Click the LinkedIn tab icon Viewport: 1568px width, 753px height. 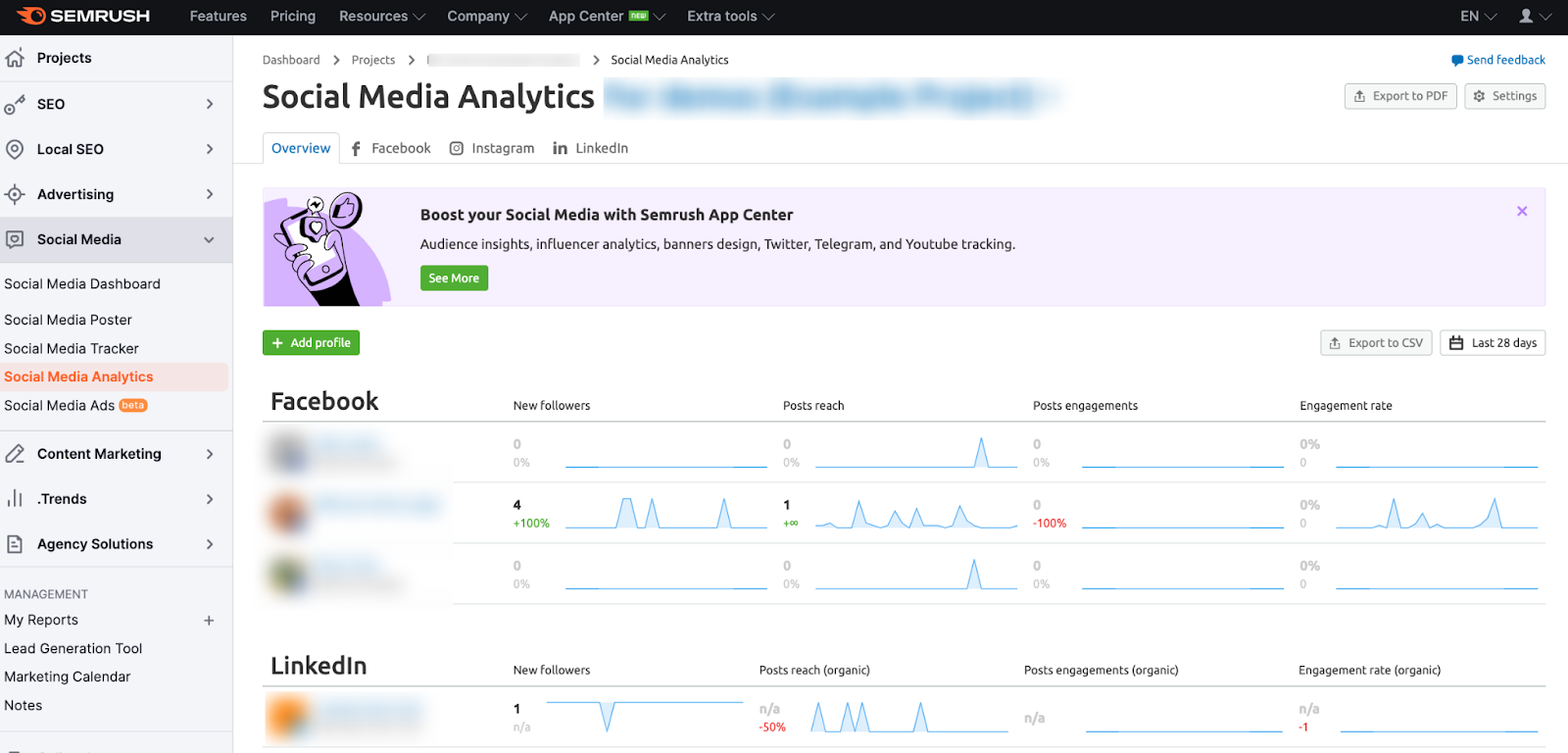(560, 148)
